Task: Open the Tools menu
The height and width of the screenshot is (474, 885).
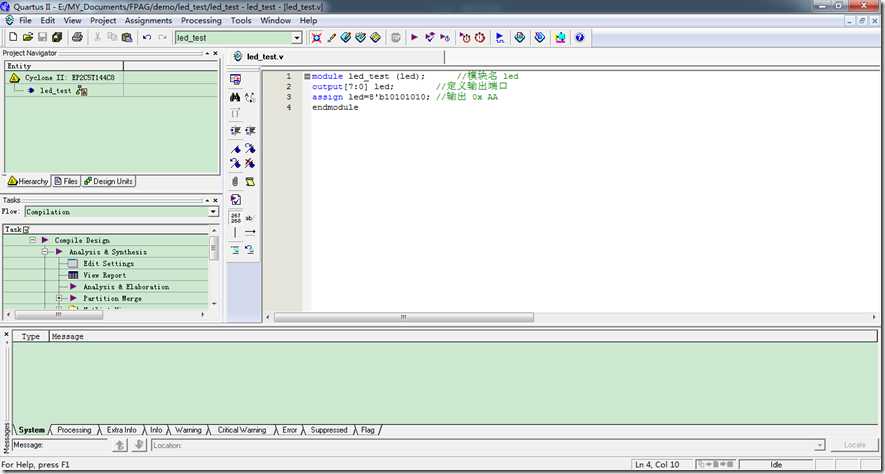Action: click(241, 20)
